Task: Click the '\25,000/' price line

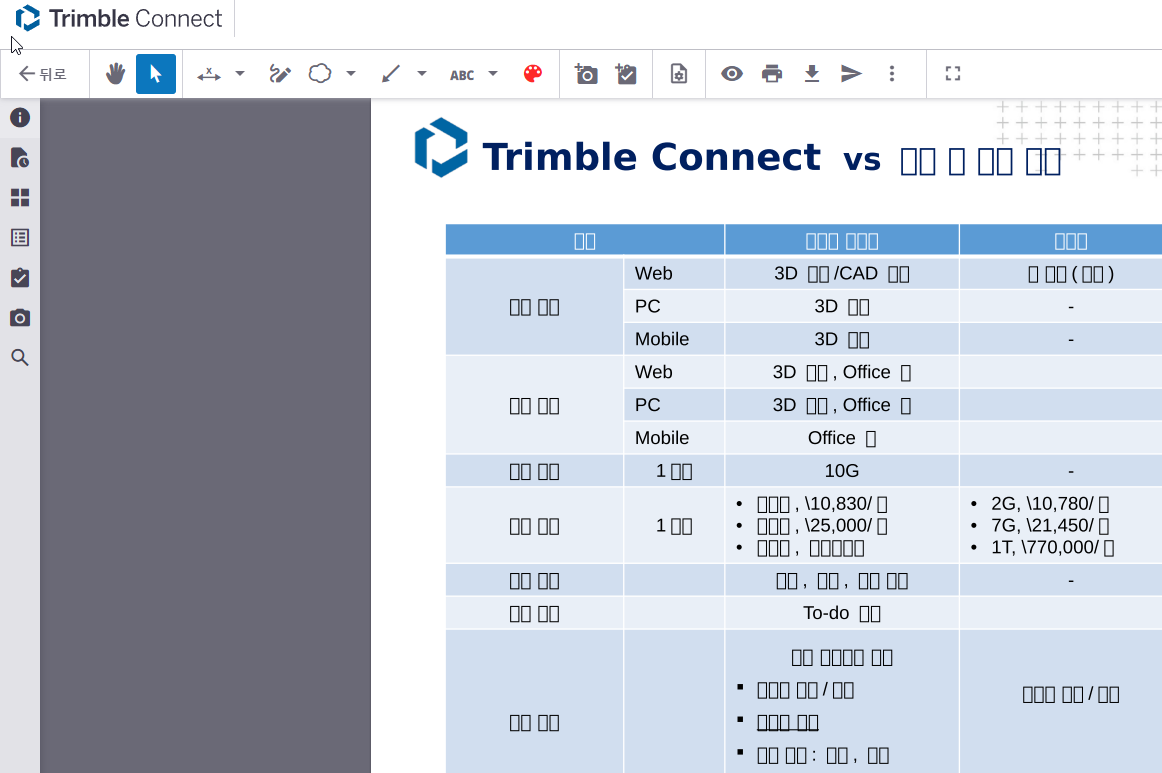Action: click(x=822, y=526)
